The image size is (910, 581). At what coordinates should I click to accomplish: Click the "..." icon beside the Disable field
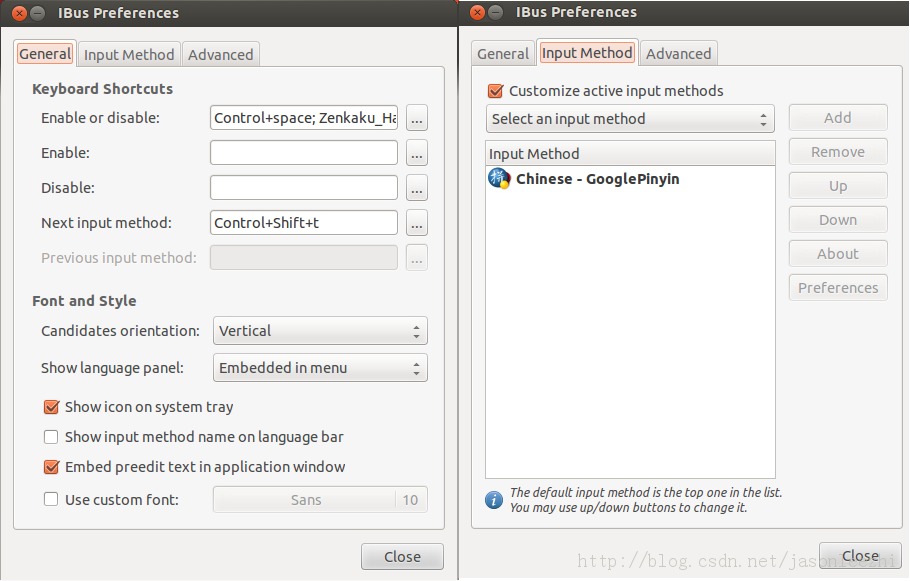click(417, 187)
